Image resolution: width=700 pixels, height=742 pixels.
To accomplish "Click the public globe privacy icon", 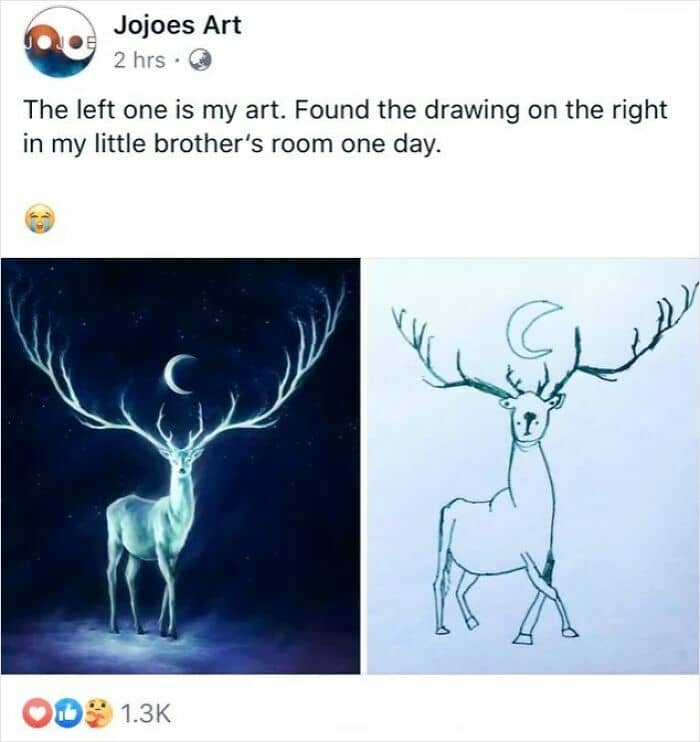I will tap(200, 60).
